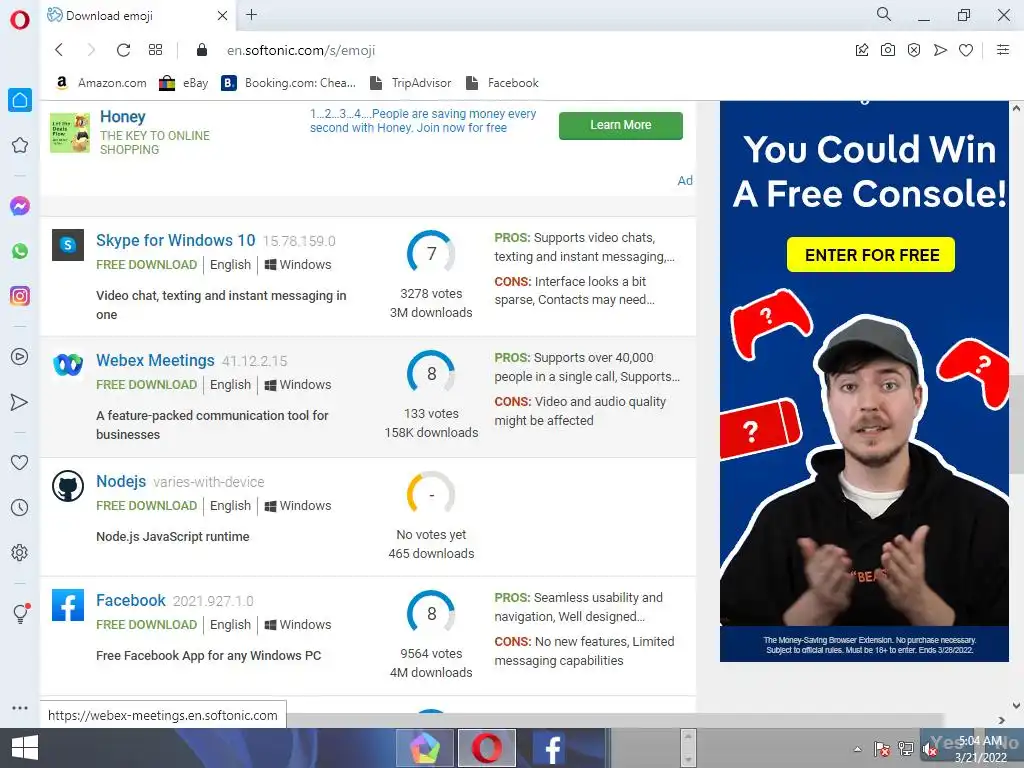Open Instagram from the sidebar
Image resolution: width=1024 pixels, height=768 pixels.
click(20, 296)
